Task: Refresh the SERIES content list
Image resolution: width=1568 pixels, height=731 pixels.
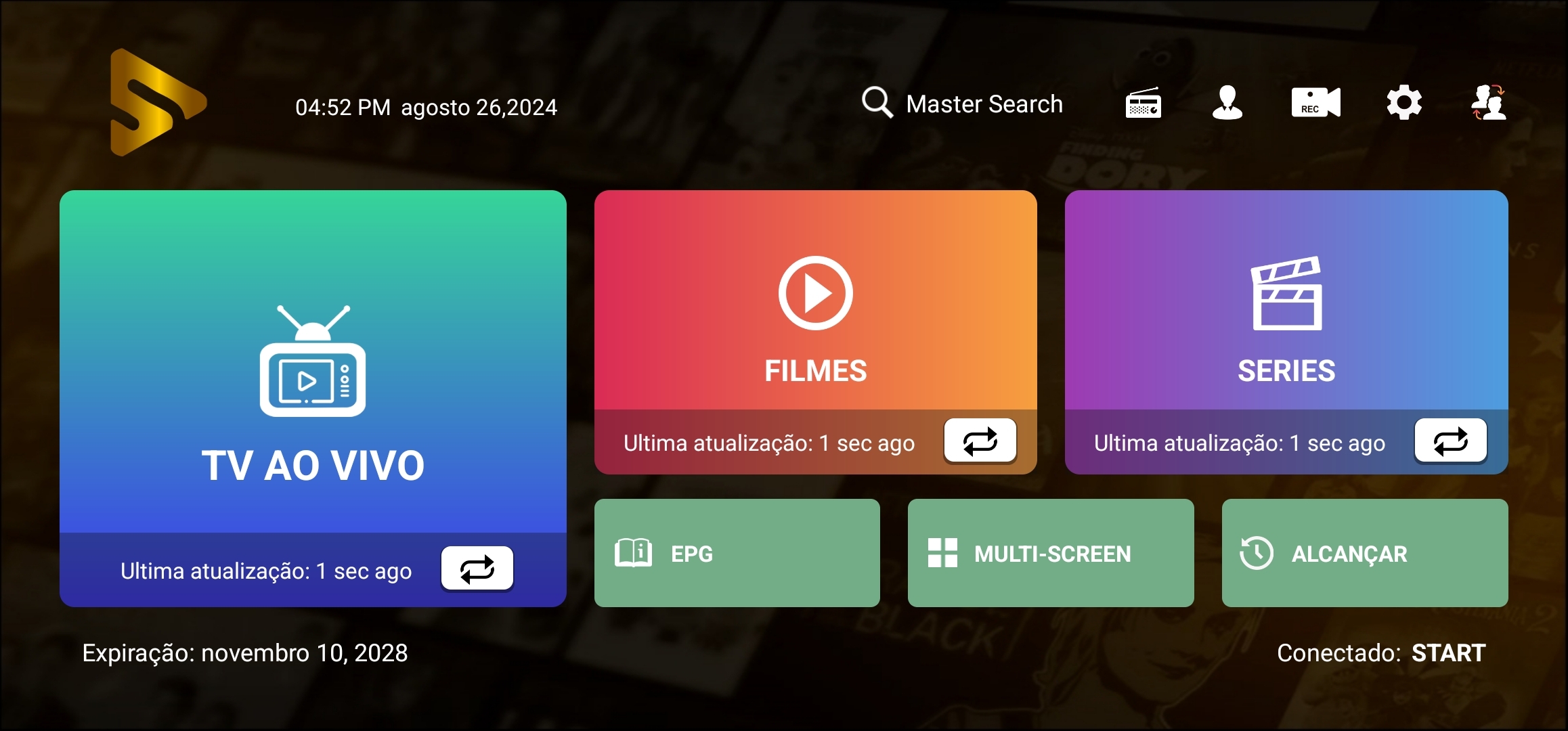Action: point(1450,441)
